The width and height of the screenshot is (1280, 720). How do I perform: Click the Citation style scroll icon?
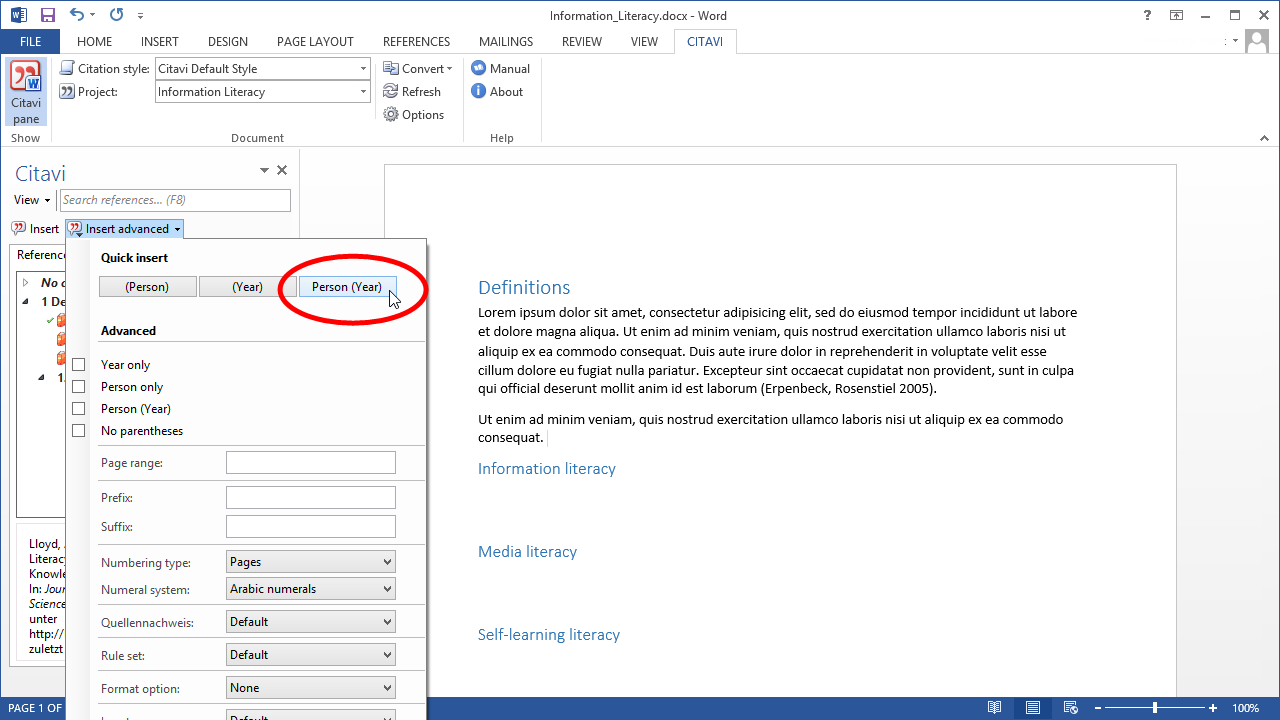67,68
